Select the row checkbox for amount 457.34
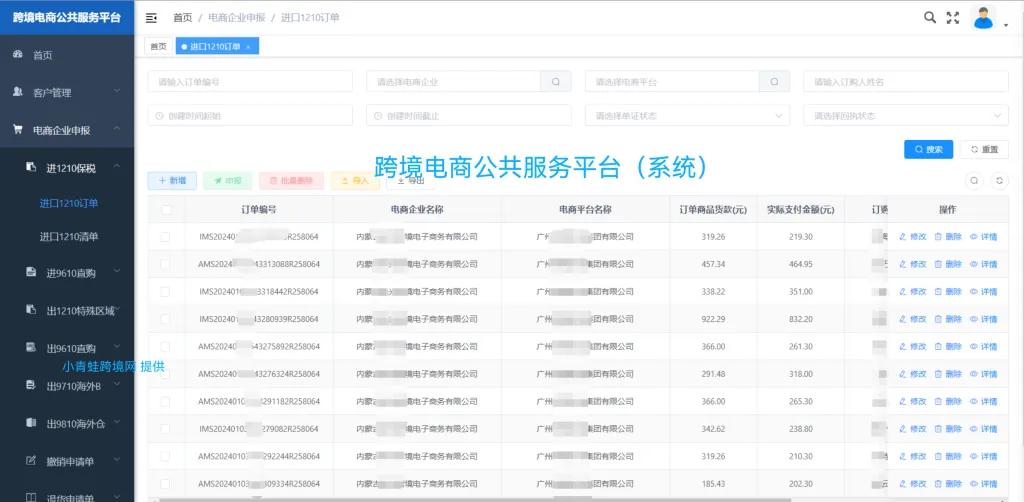Viewport: 1024px width, 502px height. [165, 264]
